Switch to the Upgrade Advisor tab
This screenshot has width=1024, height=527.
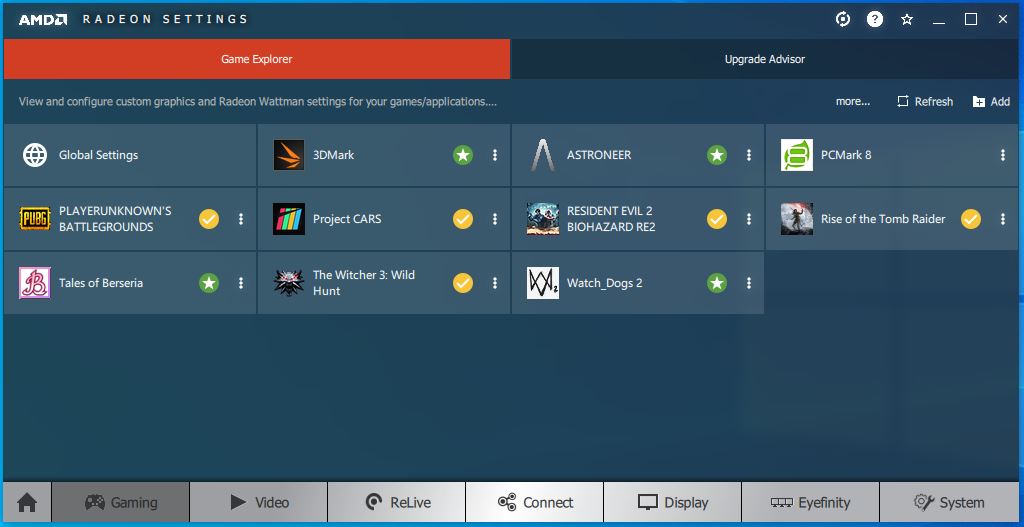click(x=765, y=59)
